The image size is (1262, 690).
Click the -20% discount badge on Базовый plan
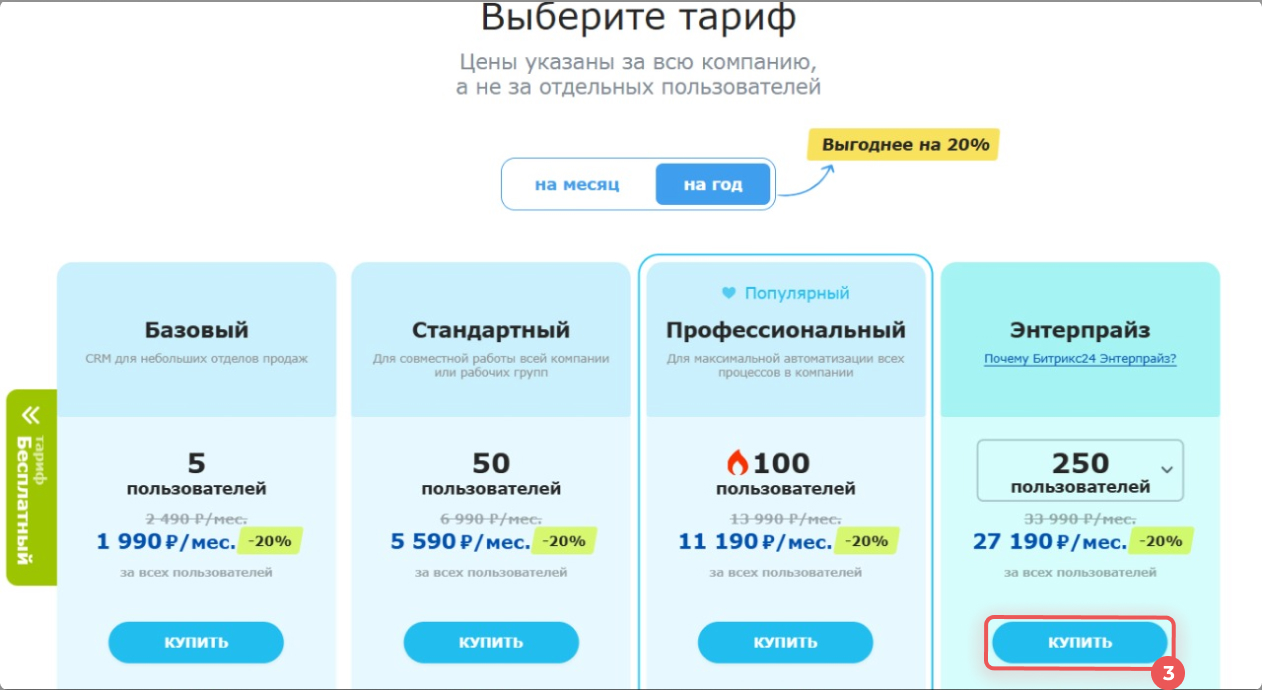click(268, 539)
